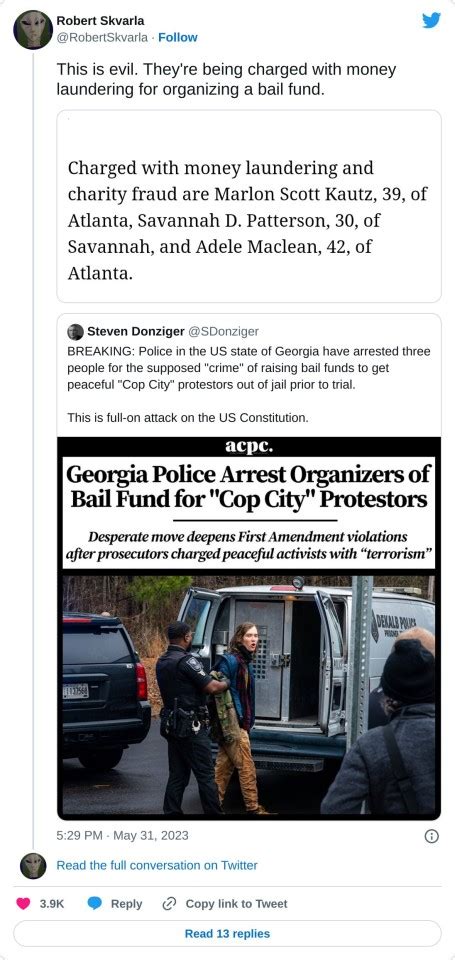Image resolution: width=455 pixels, height=960 pixels.
Task: Click the small avatar beside the conversation link
Action: (x=33, y=866)
